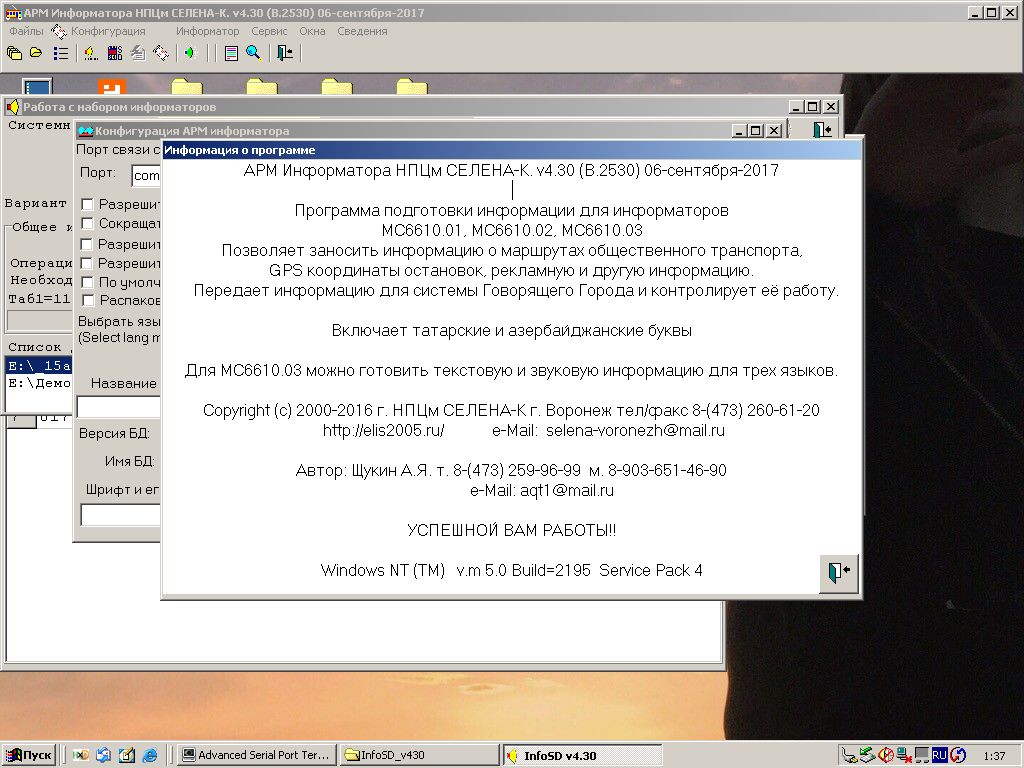Click the clock showing 1:37

995,756
